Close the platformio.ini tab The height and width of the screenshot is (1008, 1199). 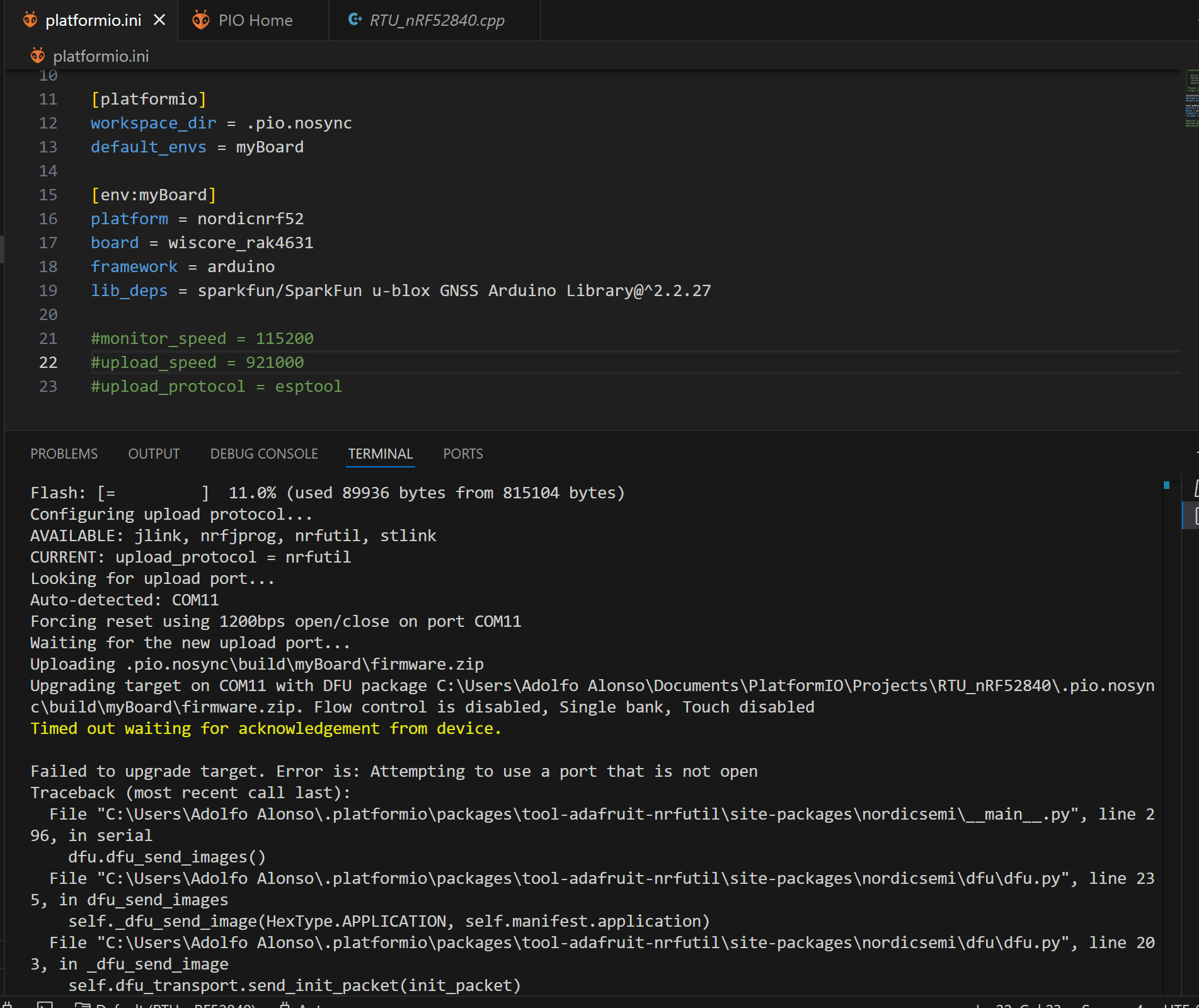coord(160,20)
